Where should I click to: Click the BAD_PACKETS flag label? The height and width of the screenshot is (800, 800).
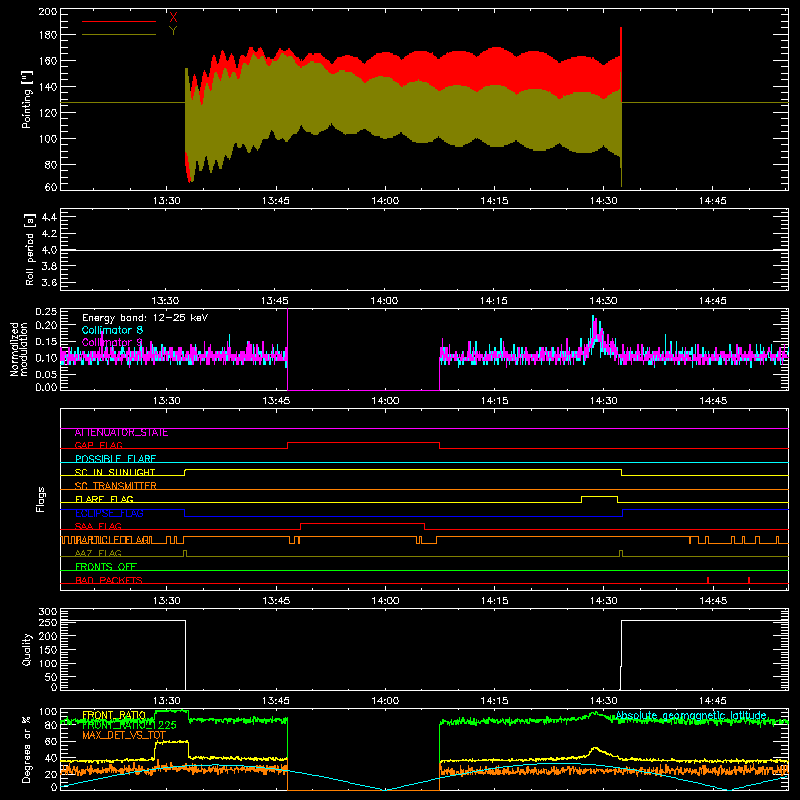(x=109, y=580)
